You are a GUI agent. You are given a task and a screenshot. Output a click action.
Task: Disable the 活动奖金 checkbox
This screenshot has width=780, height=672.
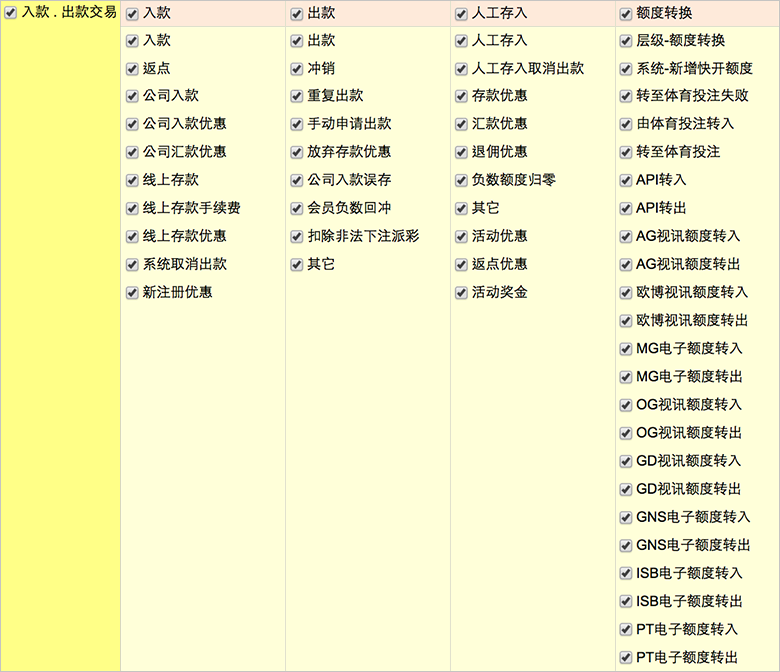tap(461, 292)
